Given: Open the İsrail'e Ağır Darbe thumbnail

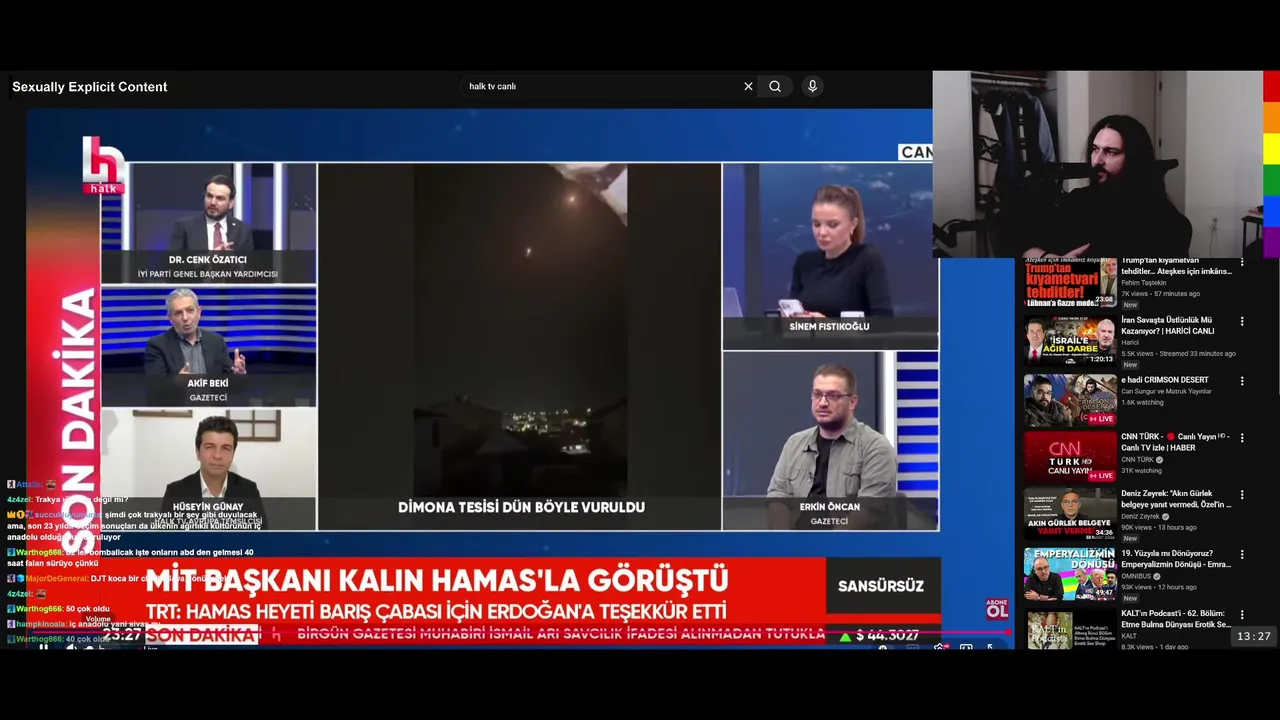Looking at the screenshot, I should pos(1069,341).
